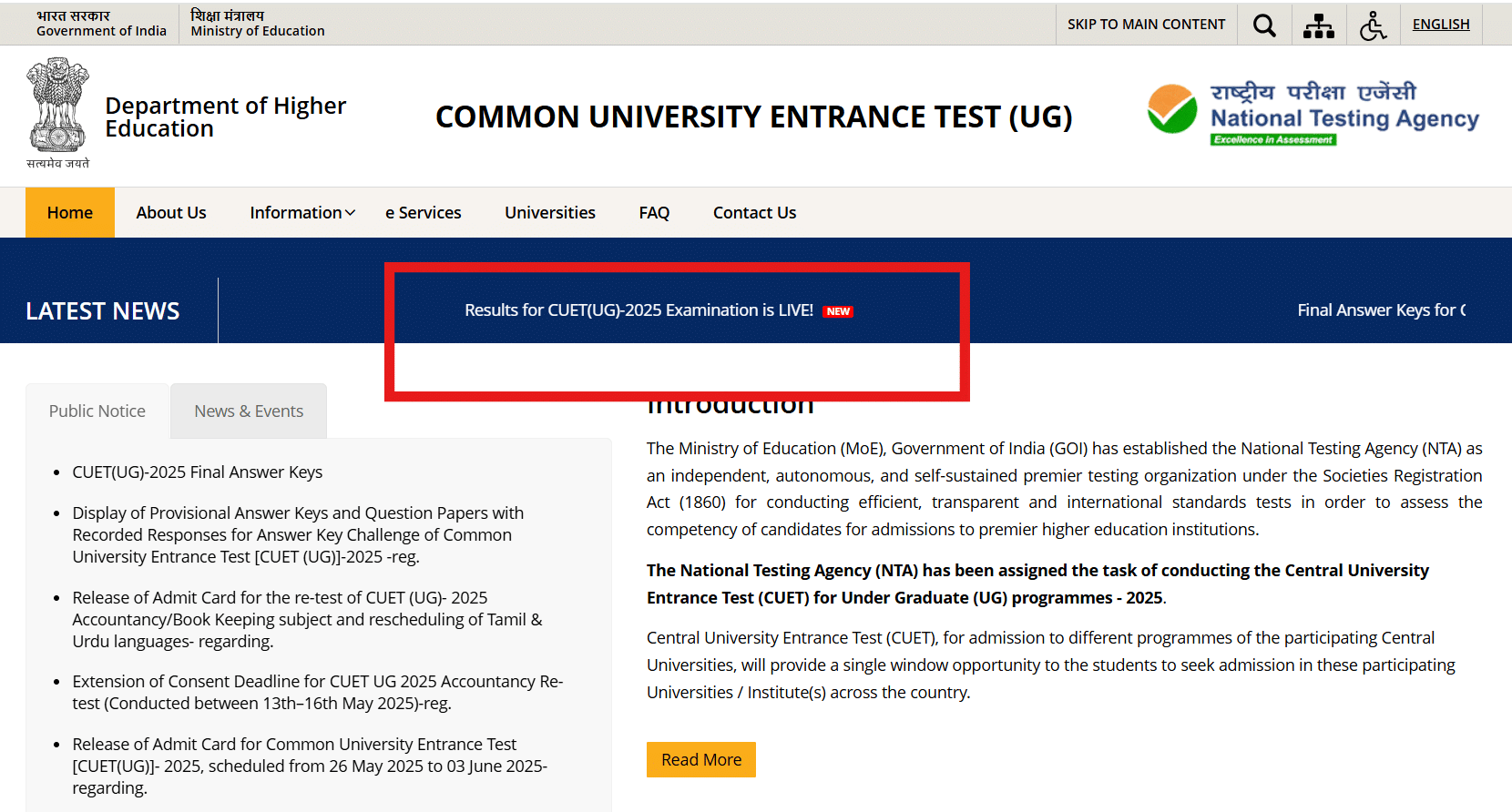This screenshot has height=812, width=1512.
Task: Switch language using the ENGLISH link
Action: point(1440,25)
